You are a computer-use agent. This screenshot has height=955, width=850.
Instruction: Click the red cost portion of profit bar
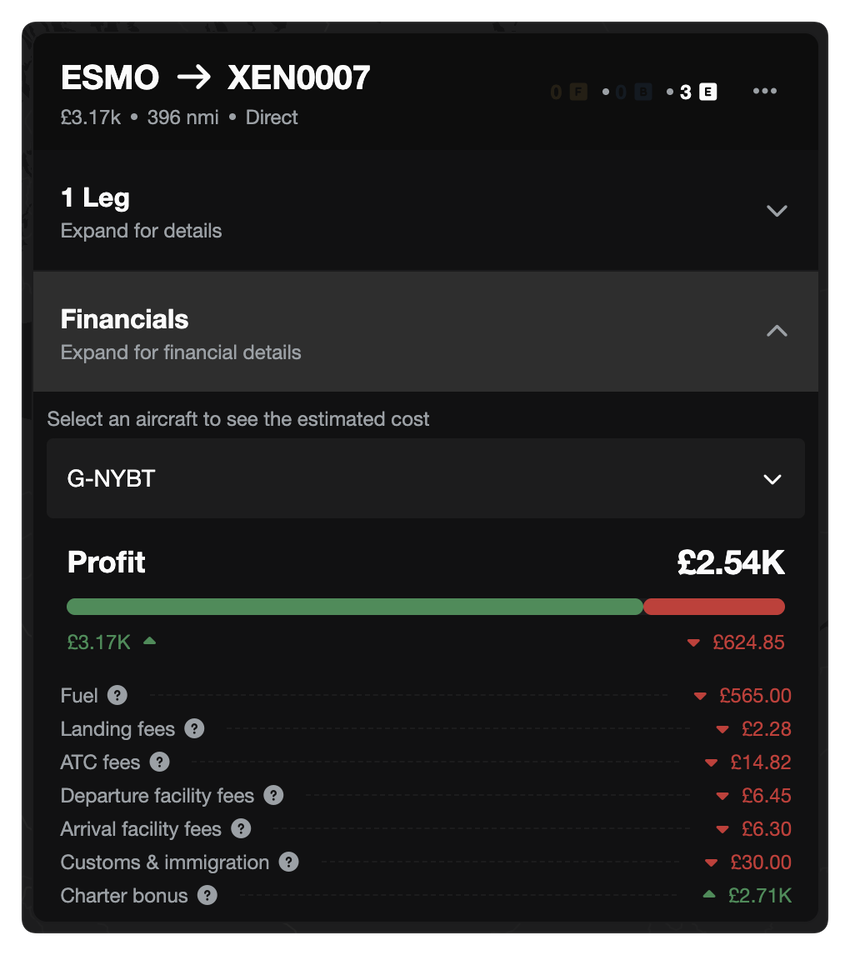pos(714,606)
